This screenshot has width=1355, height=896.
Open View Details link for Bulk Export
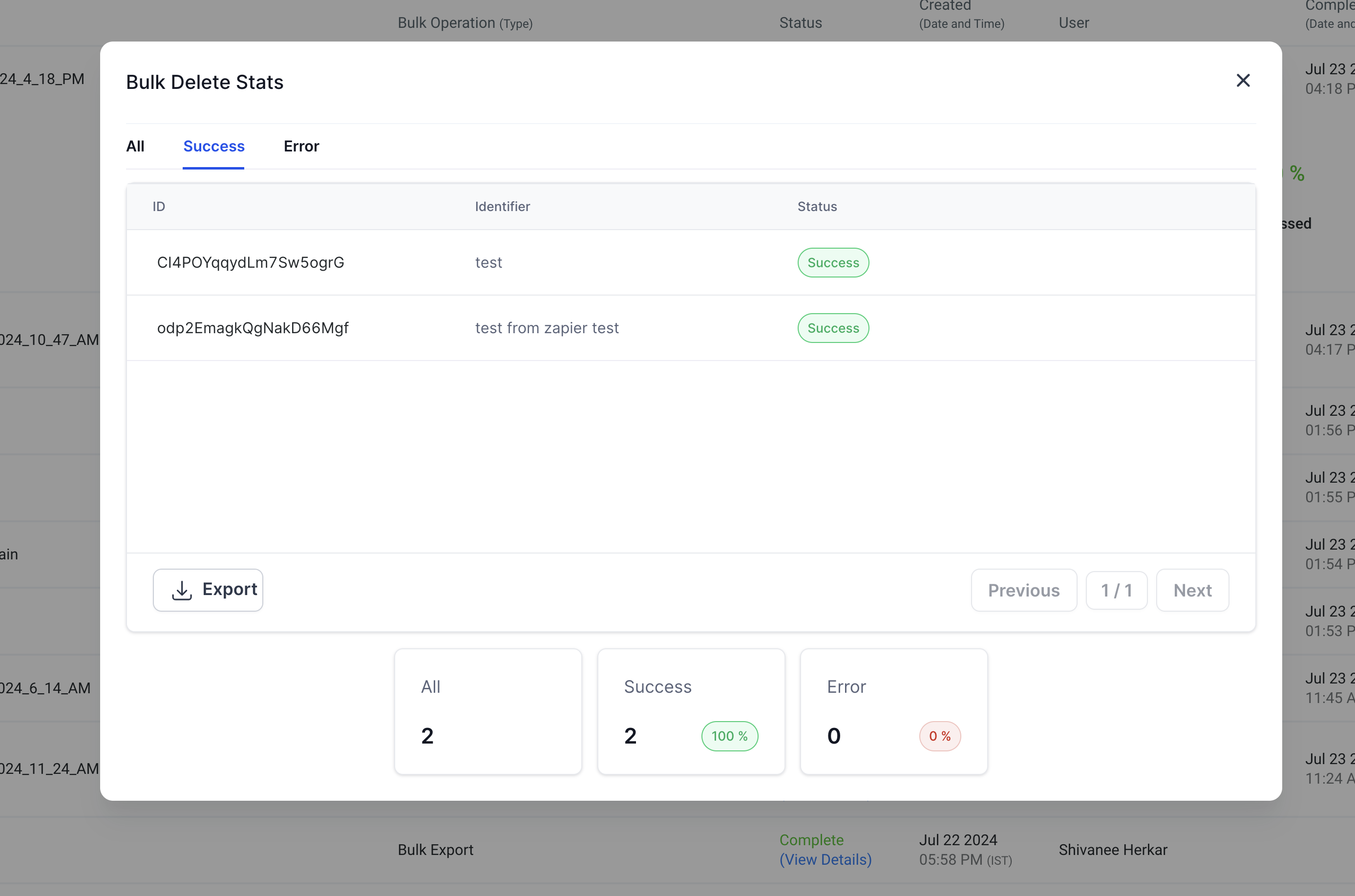coord(825,859)
